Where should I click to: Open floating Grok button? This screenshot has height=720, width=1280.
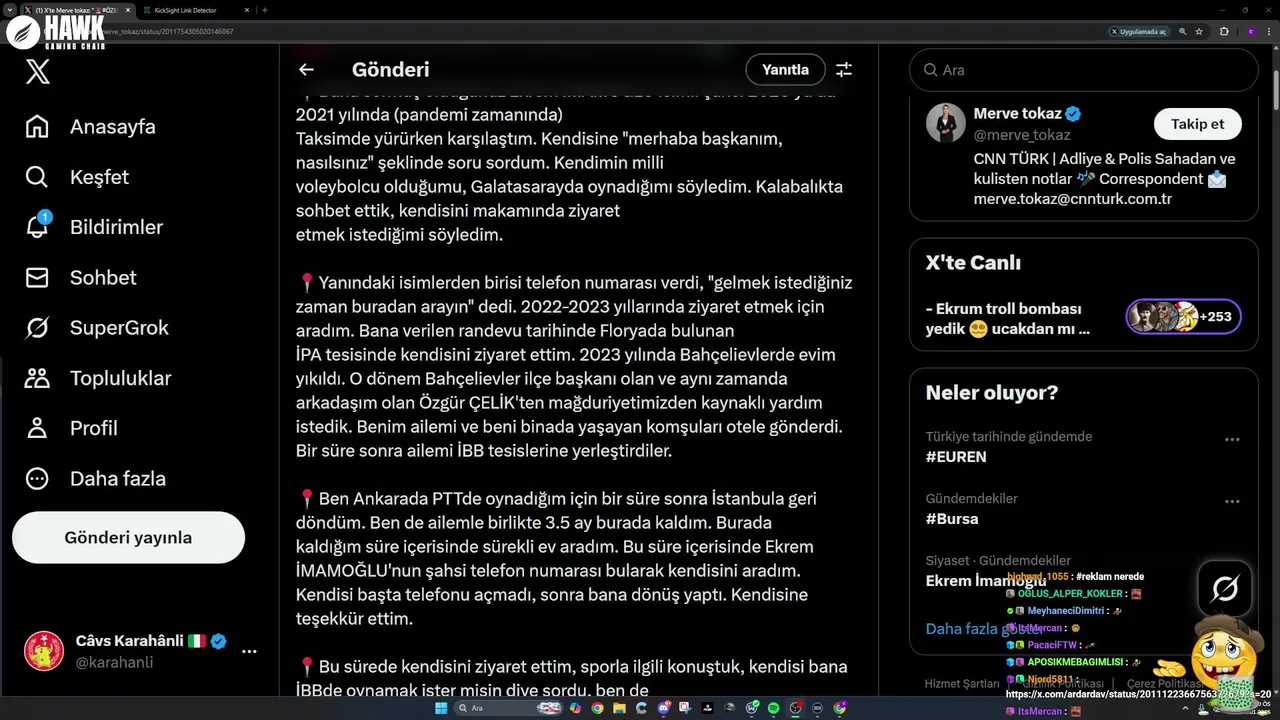[1225, 588]
